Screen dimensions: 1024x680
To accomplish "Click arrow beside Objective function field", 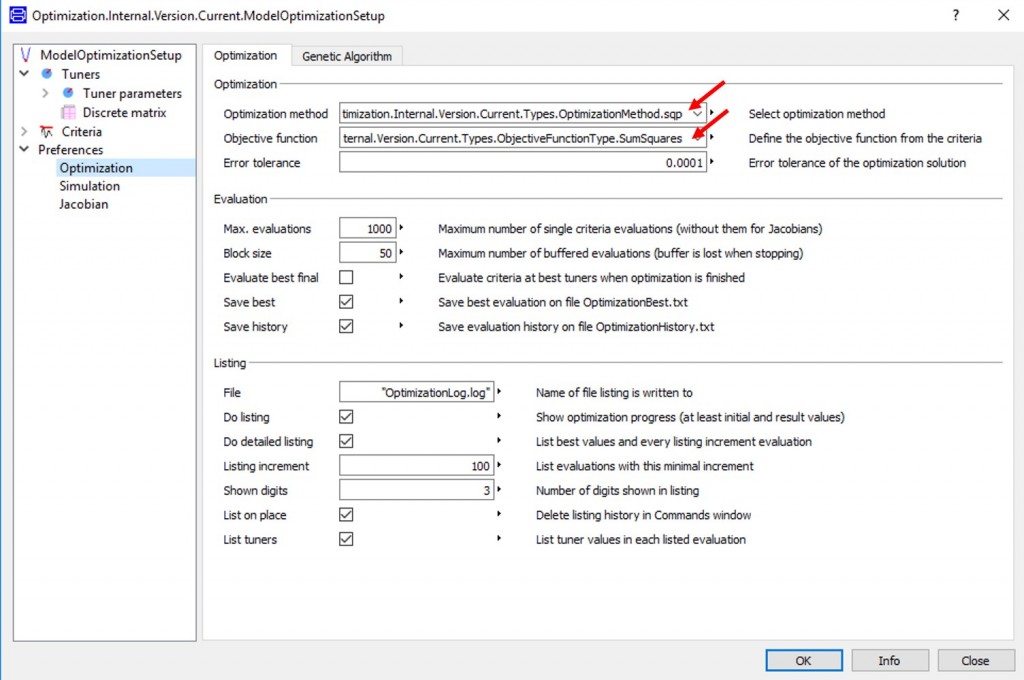I will coord(712,138).
